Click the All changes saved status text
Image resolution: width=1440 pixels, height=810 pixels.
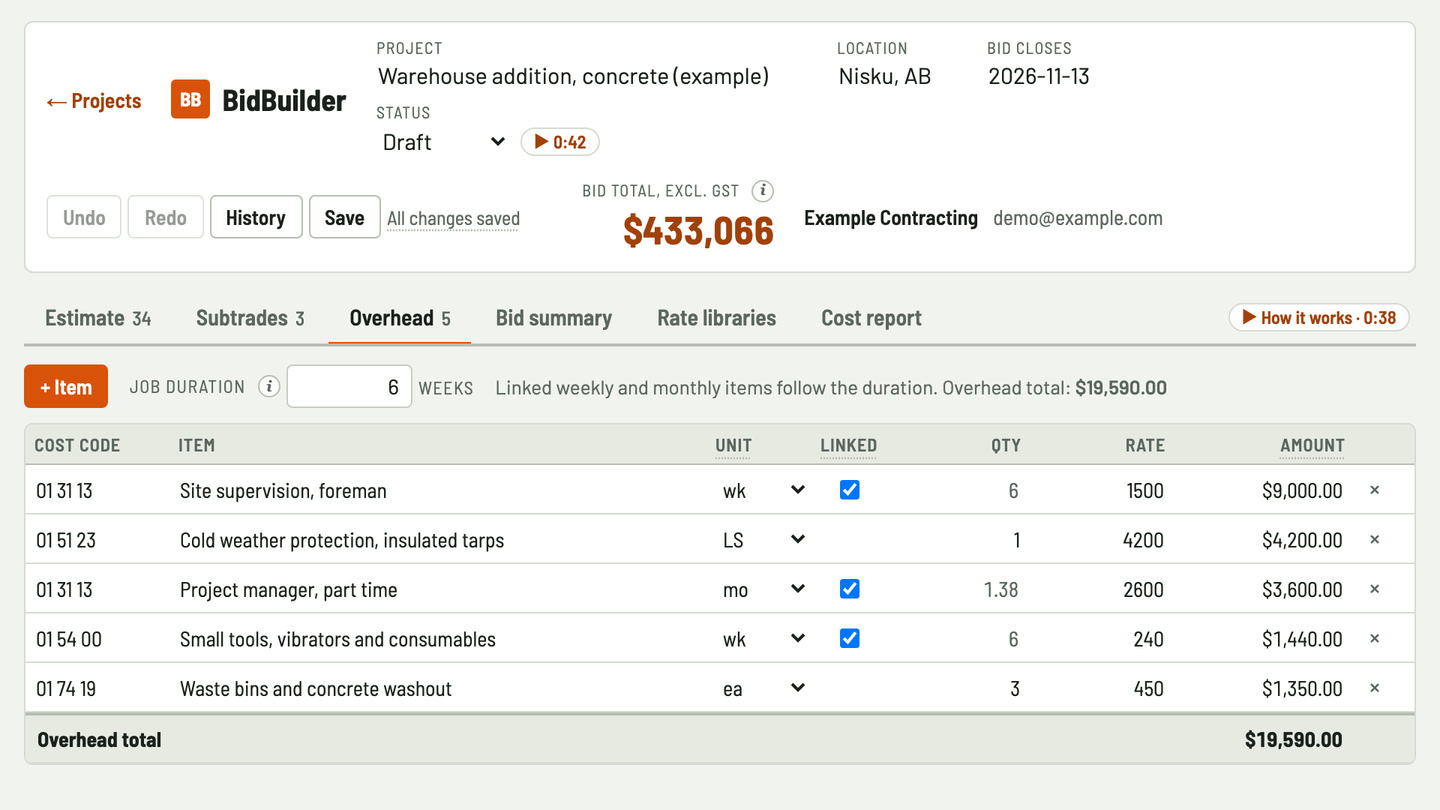click(453, 218)
